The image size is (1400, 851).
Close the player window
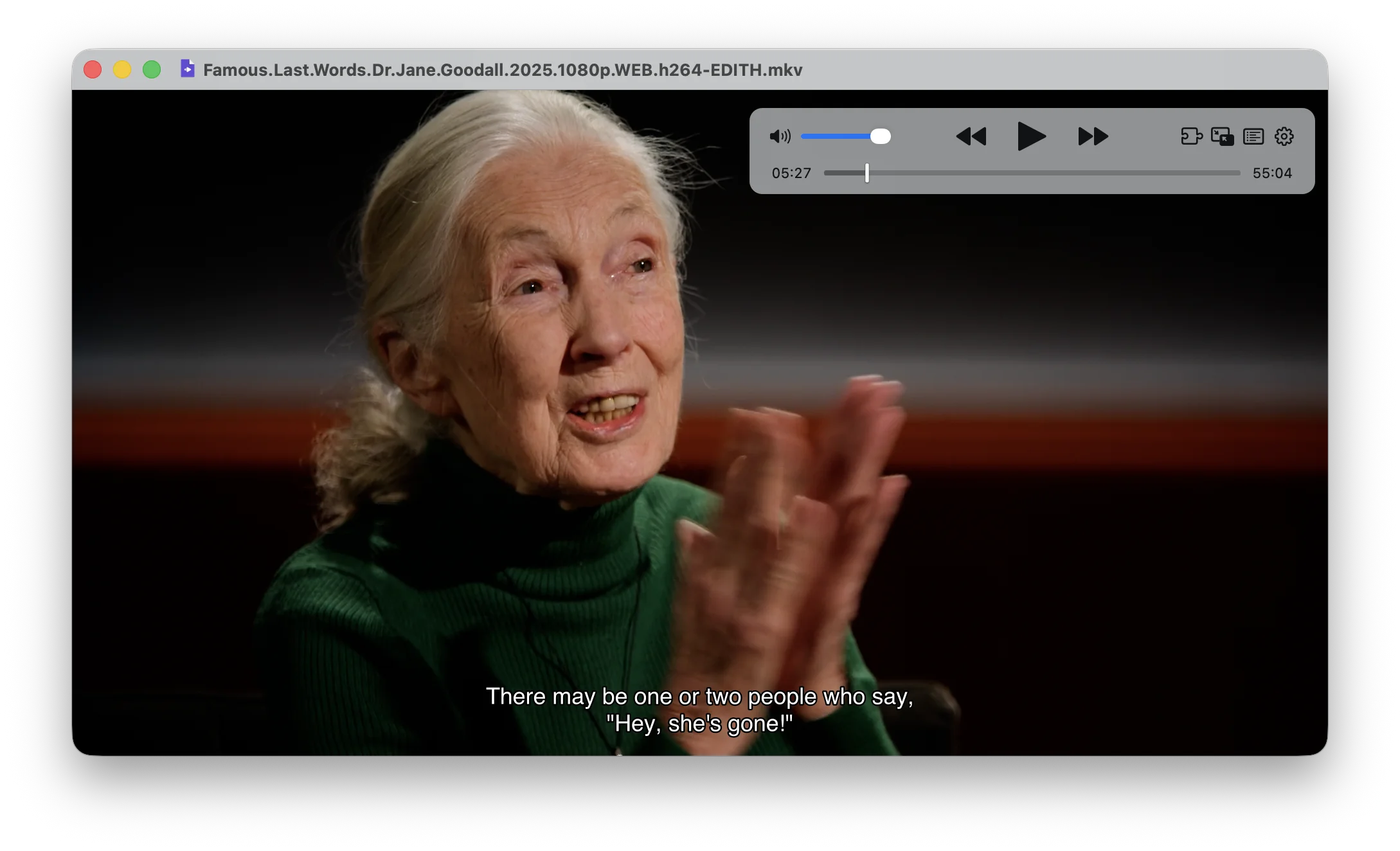coord(93,69)
